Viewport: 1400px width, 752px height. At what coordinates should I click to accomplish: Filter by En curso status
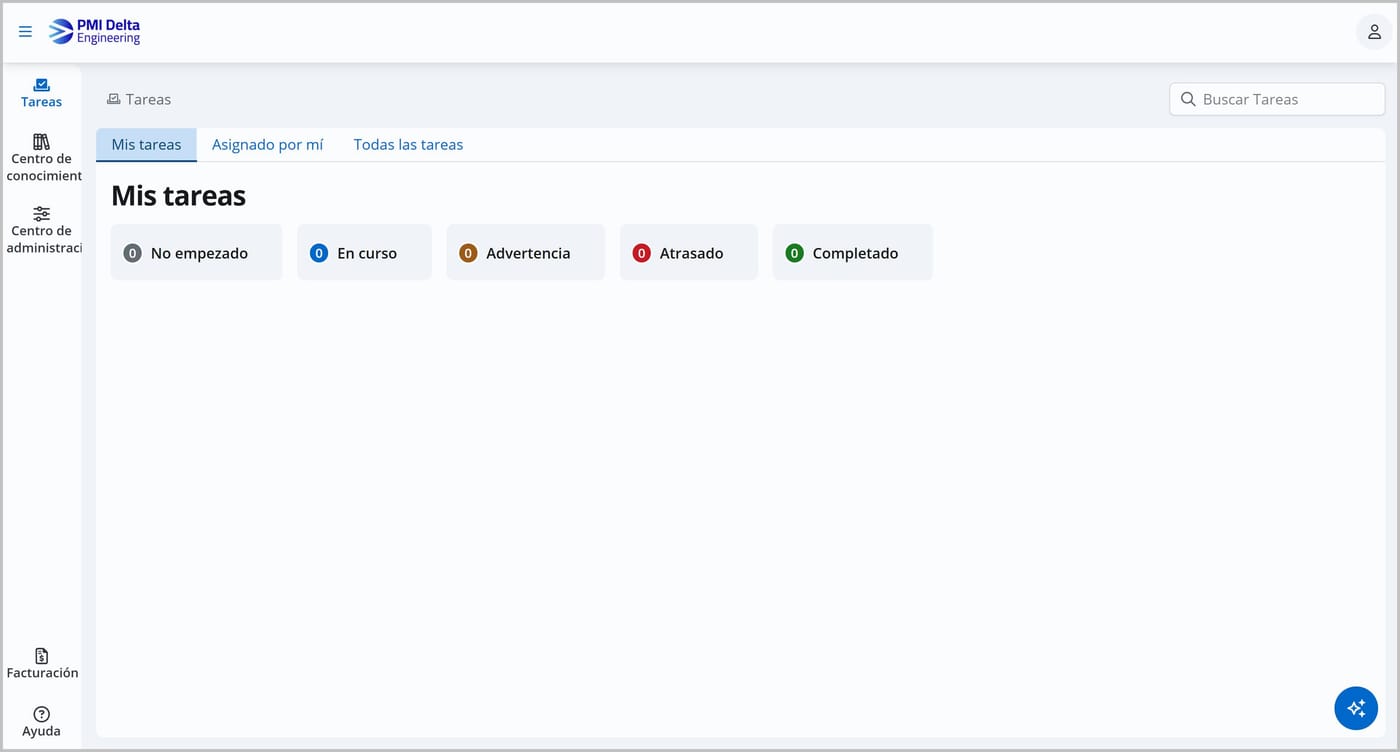coord(365,252)
